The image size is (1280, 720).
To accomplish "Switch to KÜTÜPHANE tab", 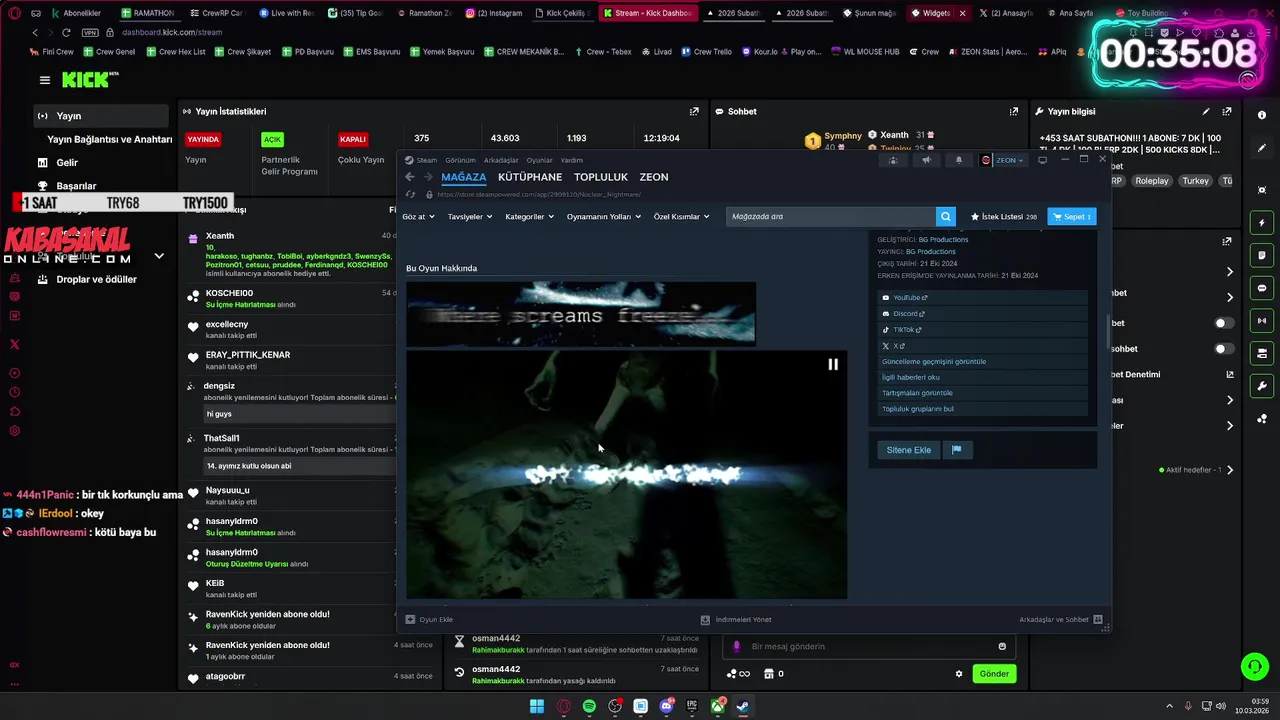I will point(530,177).
